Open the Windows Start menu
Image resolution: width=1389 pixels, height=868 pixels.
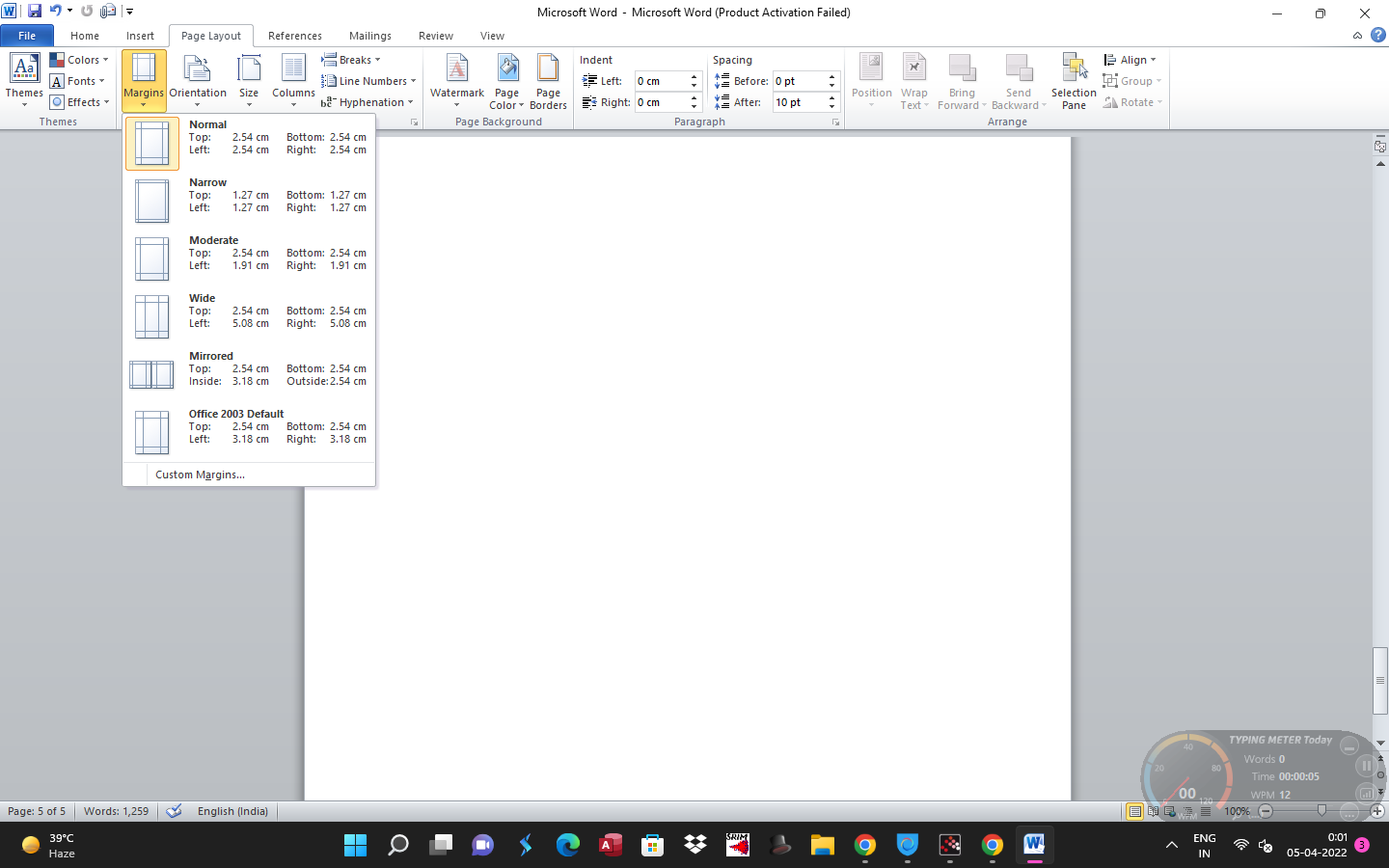tap(355, 845)
